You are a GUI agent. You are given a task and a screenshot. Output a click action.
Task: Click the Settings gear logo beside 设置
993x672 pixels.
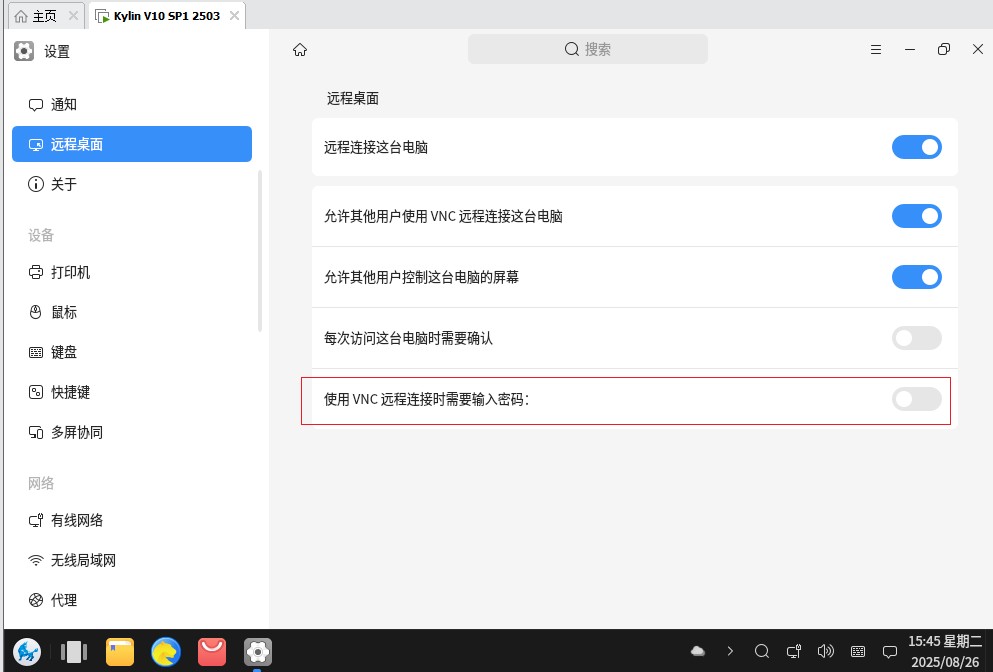pos(24,51)
